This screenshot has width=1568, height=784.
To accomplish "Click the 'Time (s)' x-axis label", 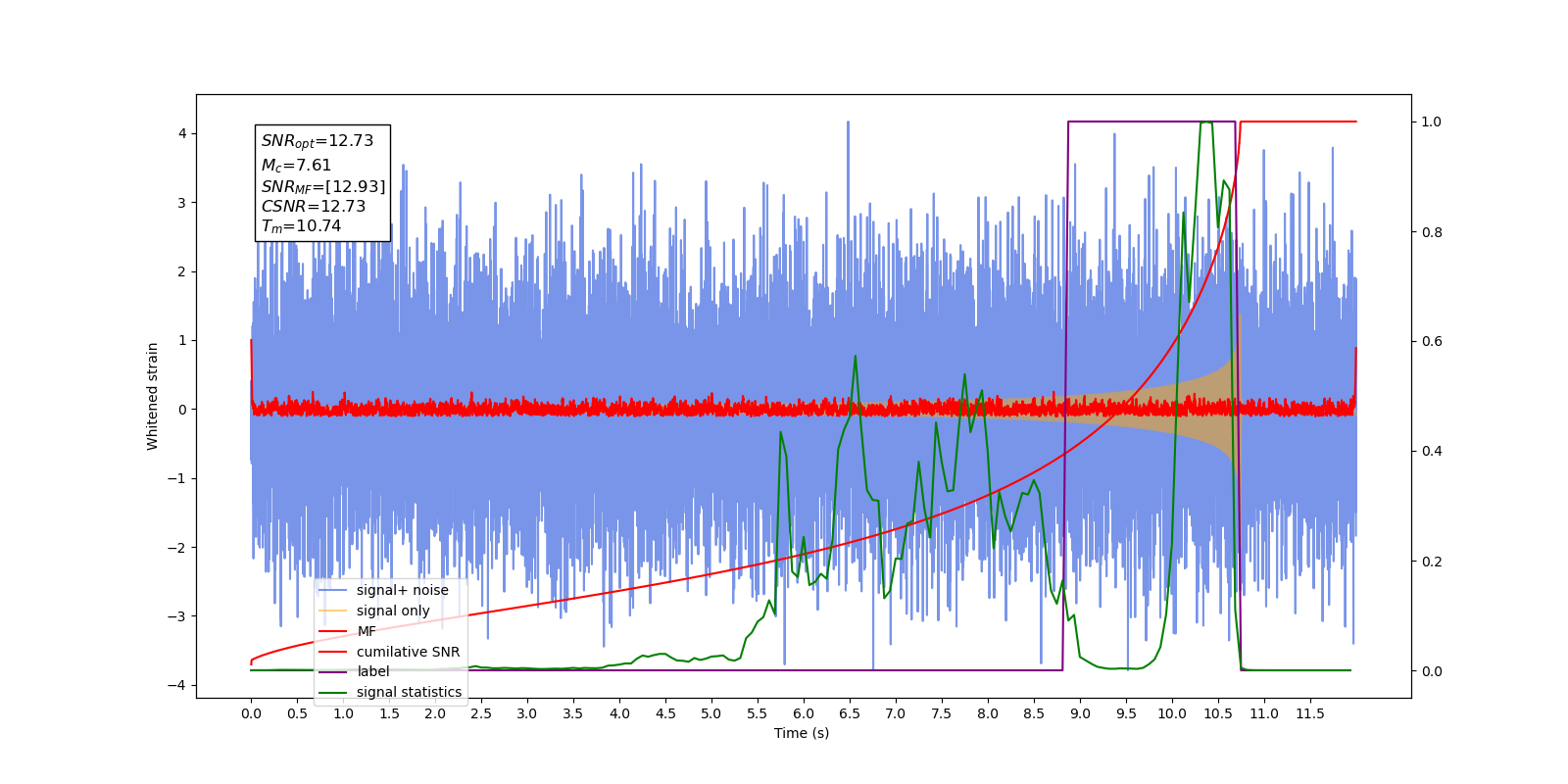I will point(802,733).
